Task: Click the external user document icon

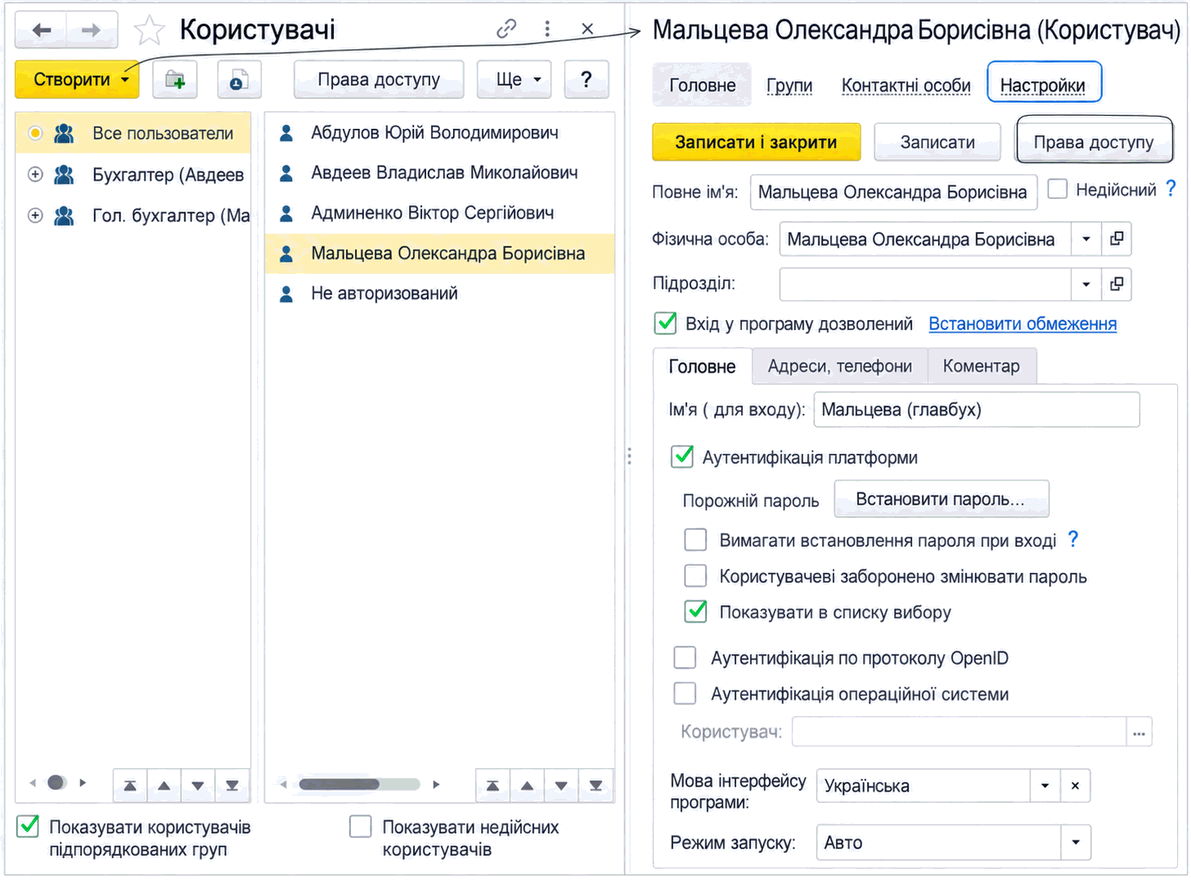Action: (x=239, y=80)
